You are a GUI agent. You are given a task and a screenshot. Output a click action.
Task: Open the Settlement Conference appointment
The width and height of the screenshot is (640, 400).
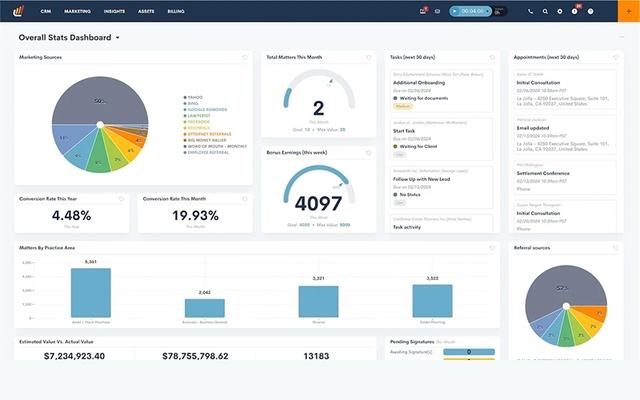(x=543, y=171)
